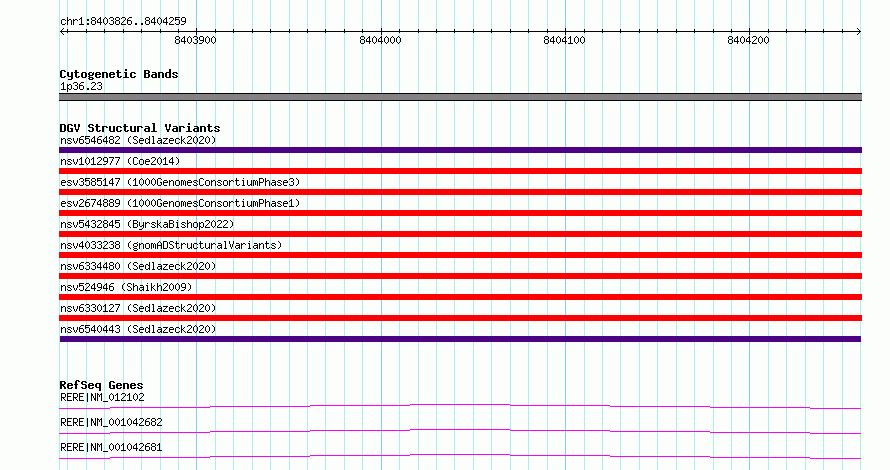
Task: Click the 8404200 ruler position label
Action: pos(748,40)
